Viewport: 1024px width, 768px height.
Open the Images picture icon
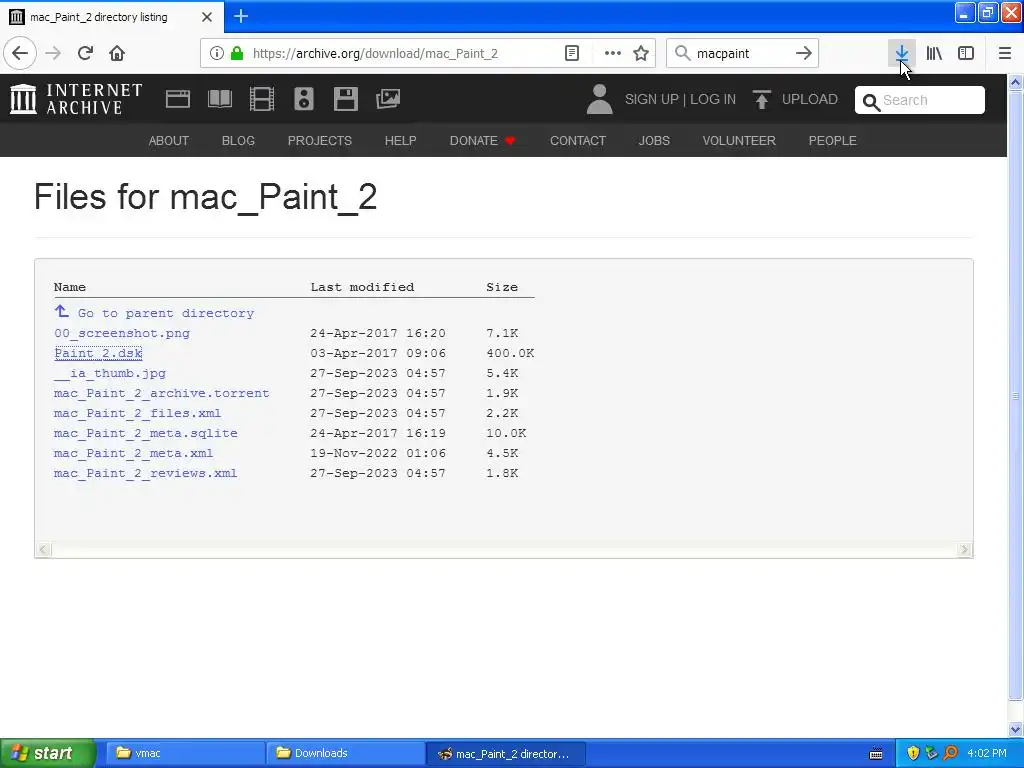[388, 99]
